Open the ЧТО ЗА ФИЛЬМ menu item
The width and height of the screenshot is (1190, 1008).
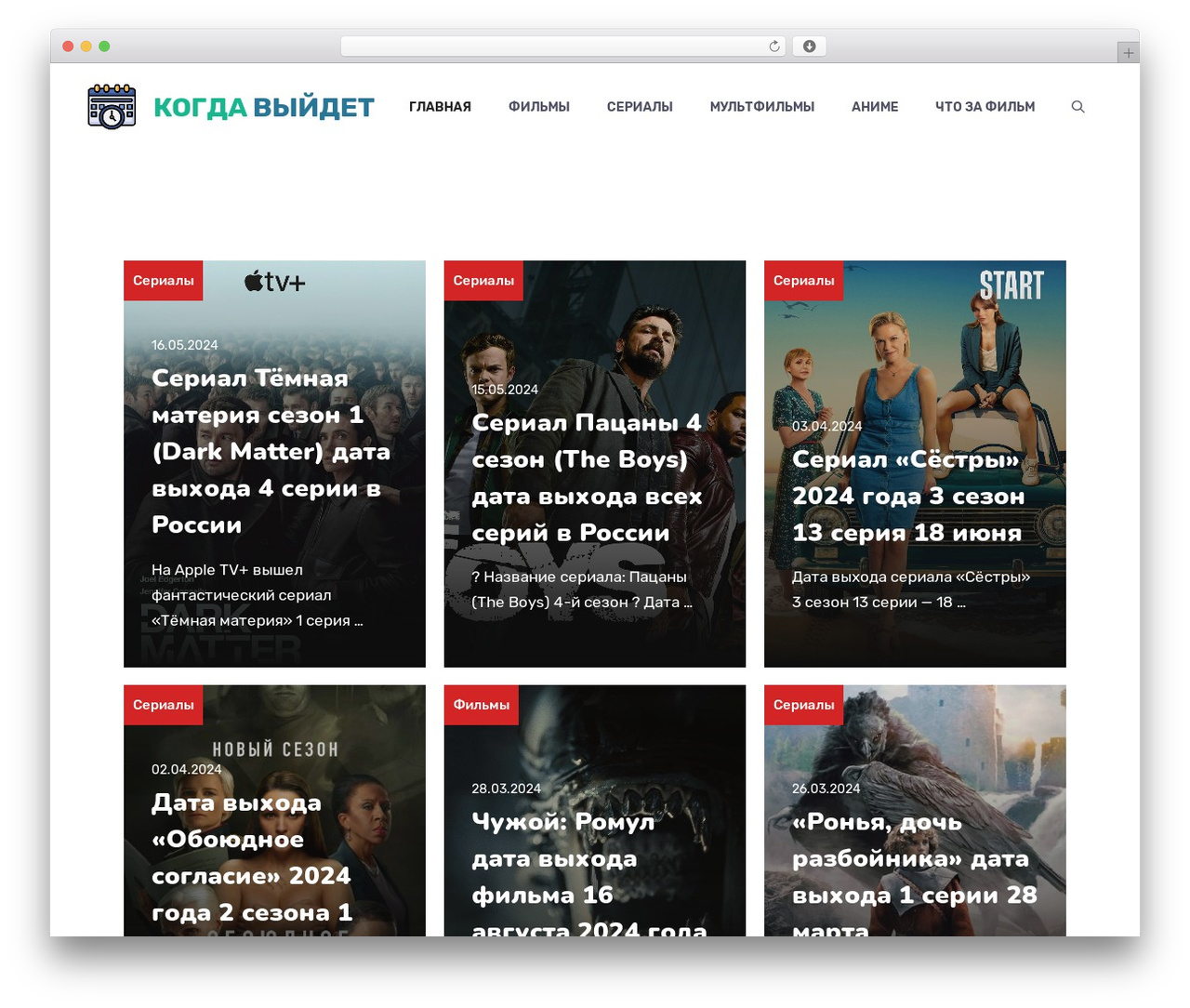[985, 107]
